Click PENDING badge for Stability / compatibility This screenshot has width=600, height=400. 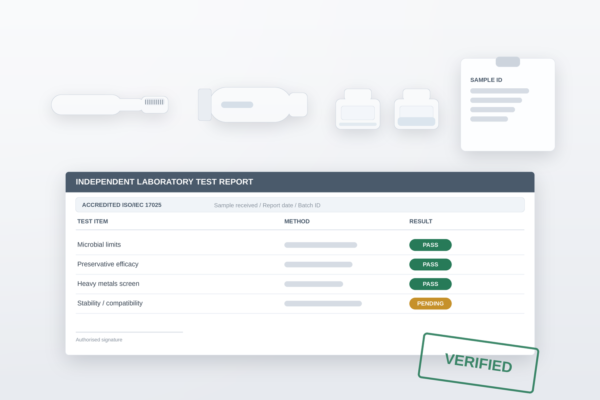click(x=430, y=304)
